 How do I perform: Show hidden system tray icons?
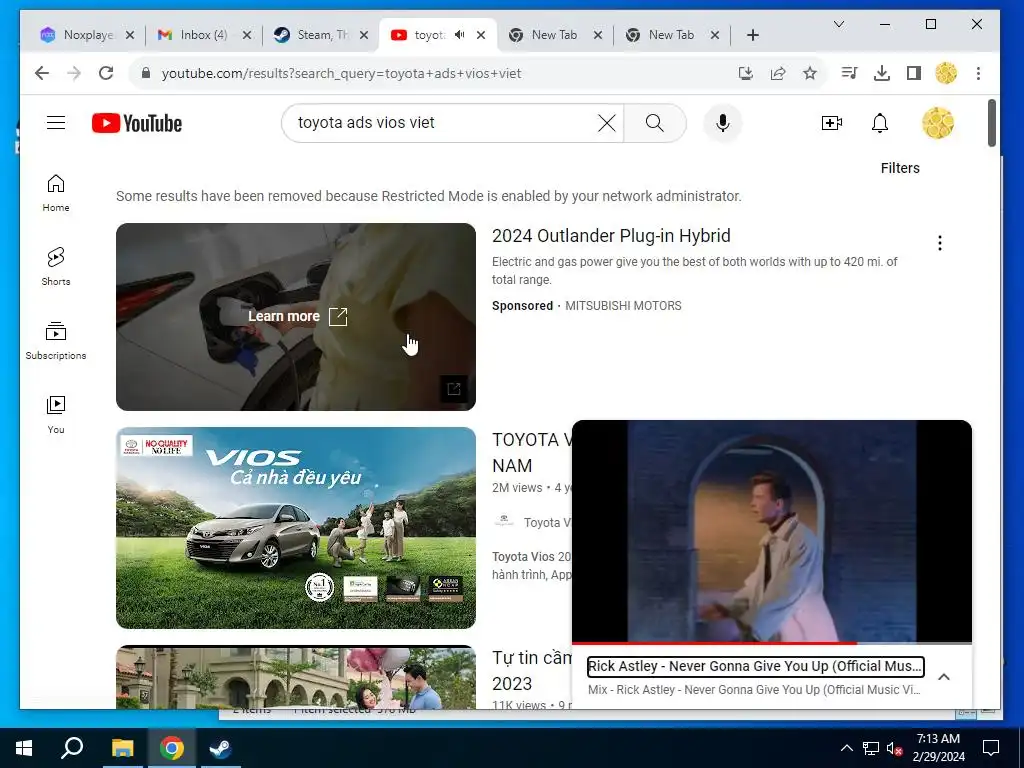(846, 748)
